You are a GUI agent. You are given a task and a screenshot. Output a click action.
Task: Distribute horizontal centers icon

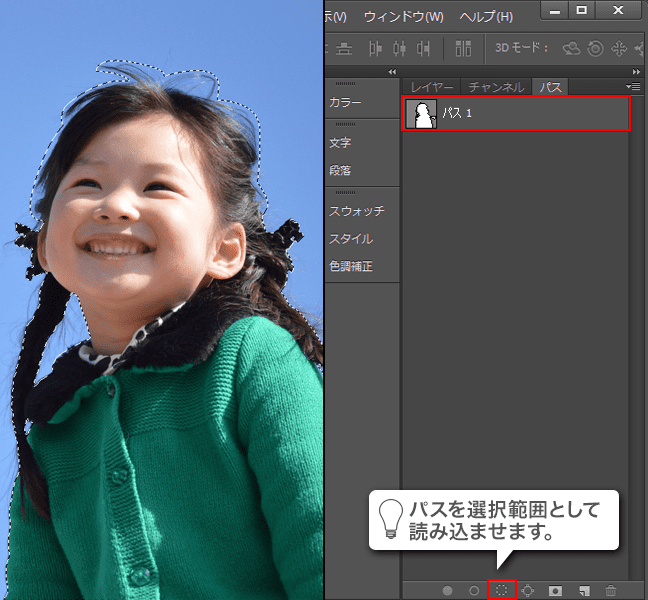[x=399, y=48]
